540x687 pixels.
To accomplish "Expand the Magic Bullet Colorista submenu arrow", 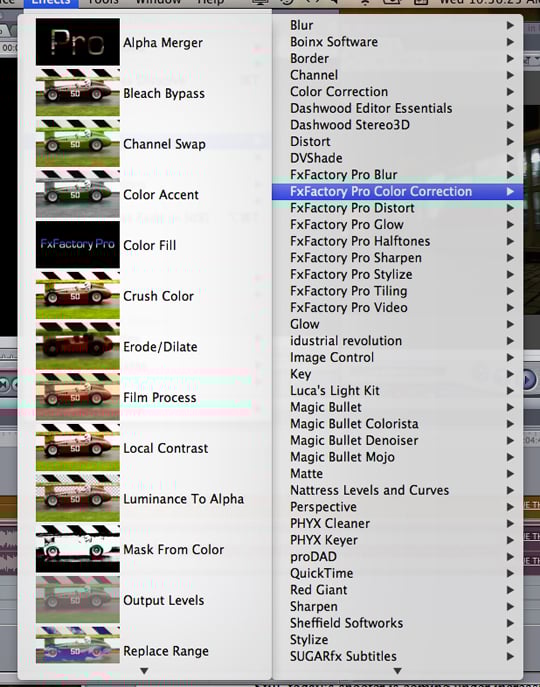I will coord(510,424).
